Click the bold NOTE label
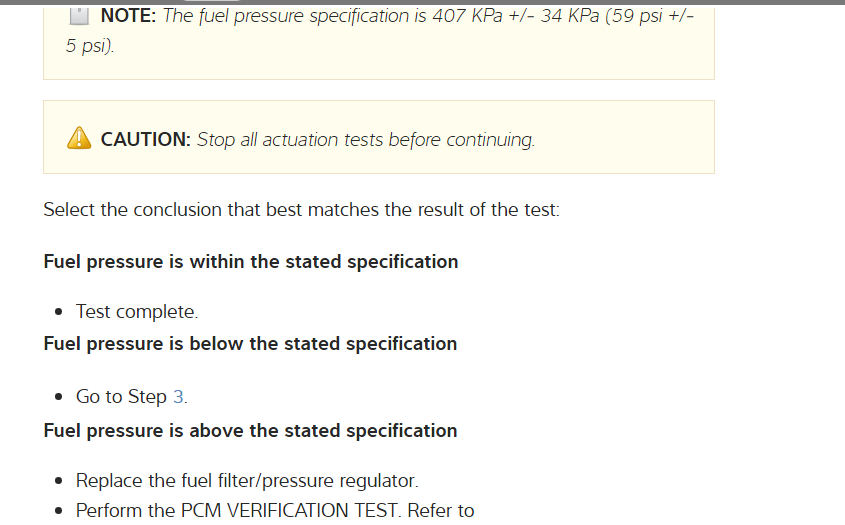The width and height of the screenshot is (845, 525). pos(128,16)
